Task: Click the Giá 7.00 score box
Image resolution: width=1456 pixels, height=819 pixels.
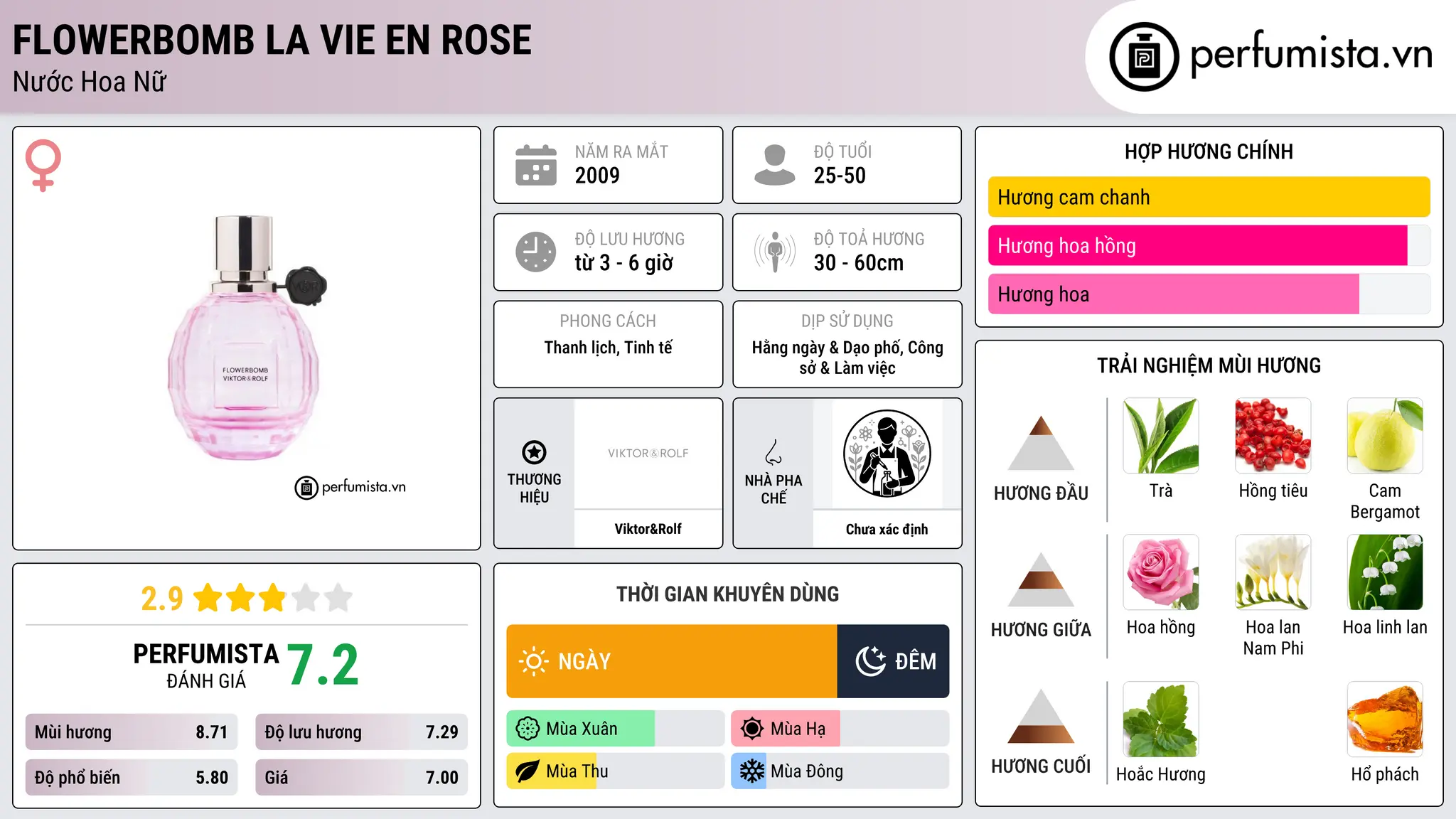Action: tap(361, 777)
